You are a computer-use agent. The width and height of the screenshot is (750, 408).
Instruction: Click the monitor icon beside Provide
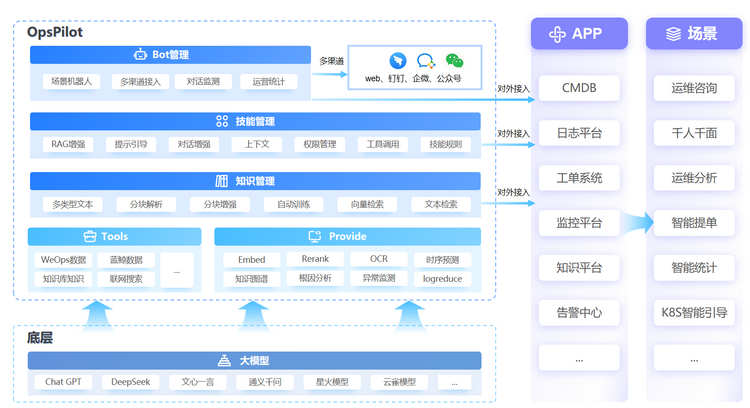(x=315, y=236)
